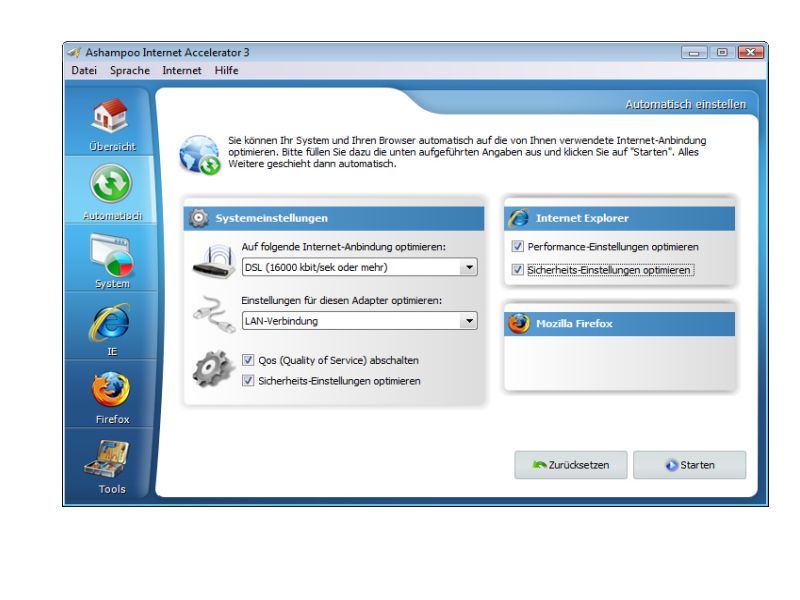Click the Systemeinstellungen gear header icon
Image resolution: width=800 pixels, height=600 pixels.
coord(198,218)
